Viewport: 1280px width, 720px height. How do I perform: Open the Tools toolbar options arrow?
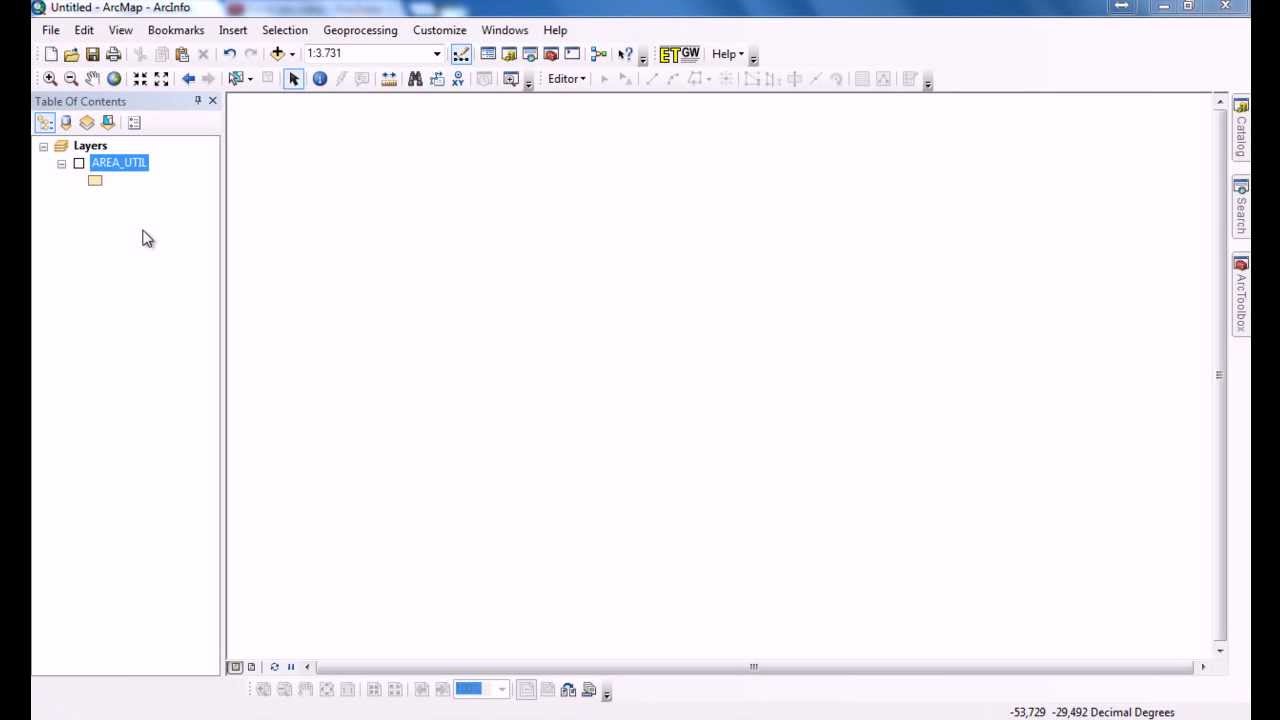pos(528,84)
